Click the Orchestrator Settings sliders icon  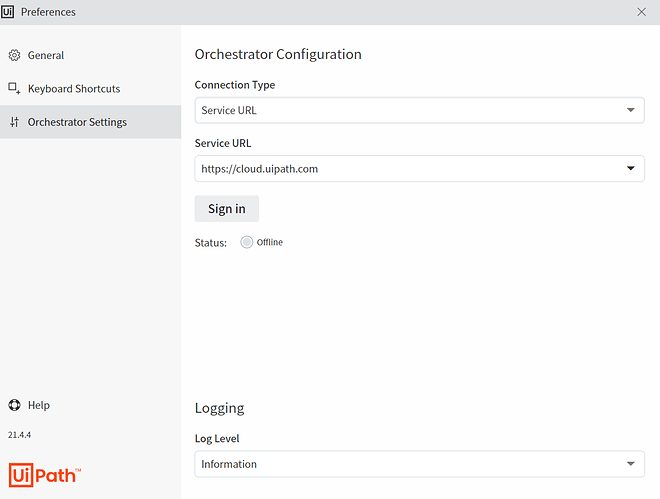click(x=14, y=122)
